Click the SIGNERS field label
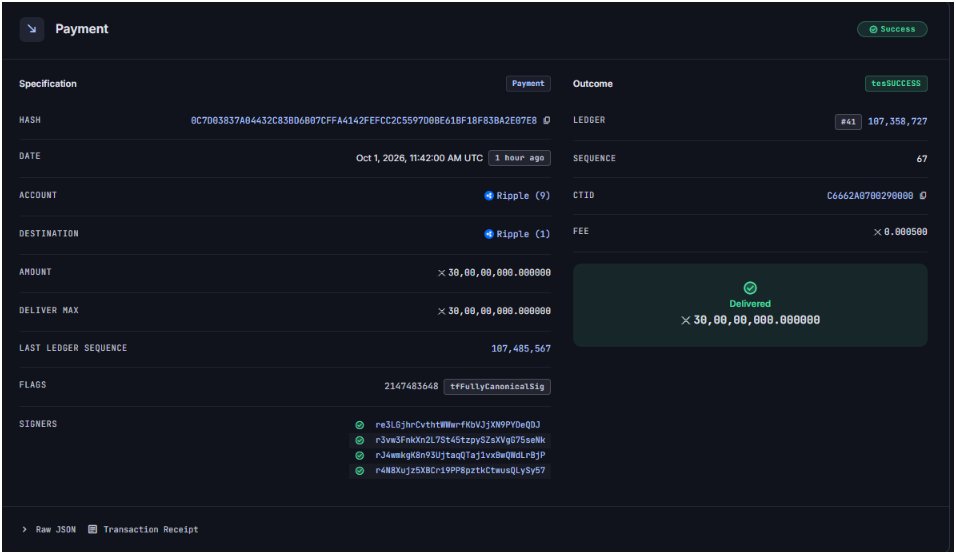Image resolution: width=956 pixels, height=554 pixels. click(38, 424)
